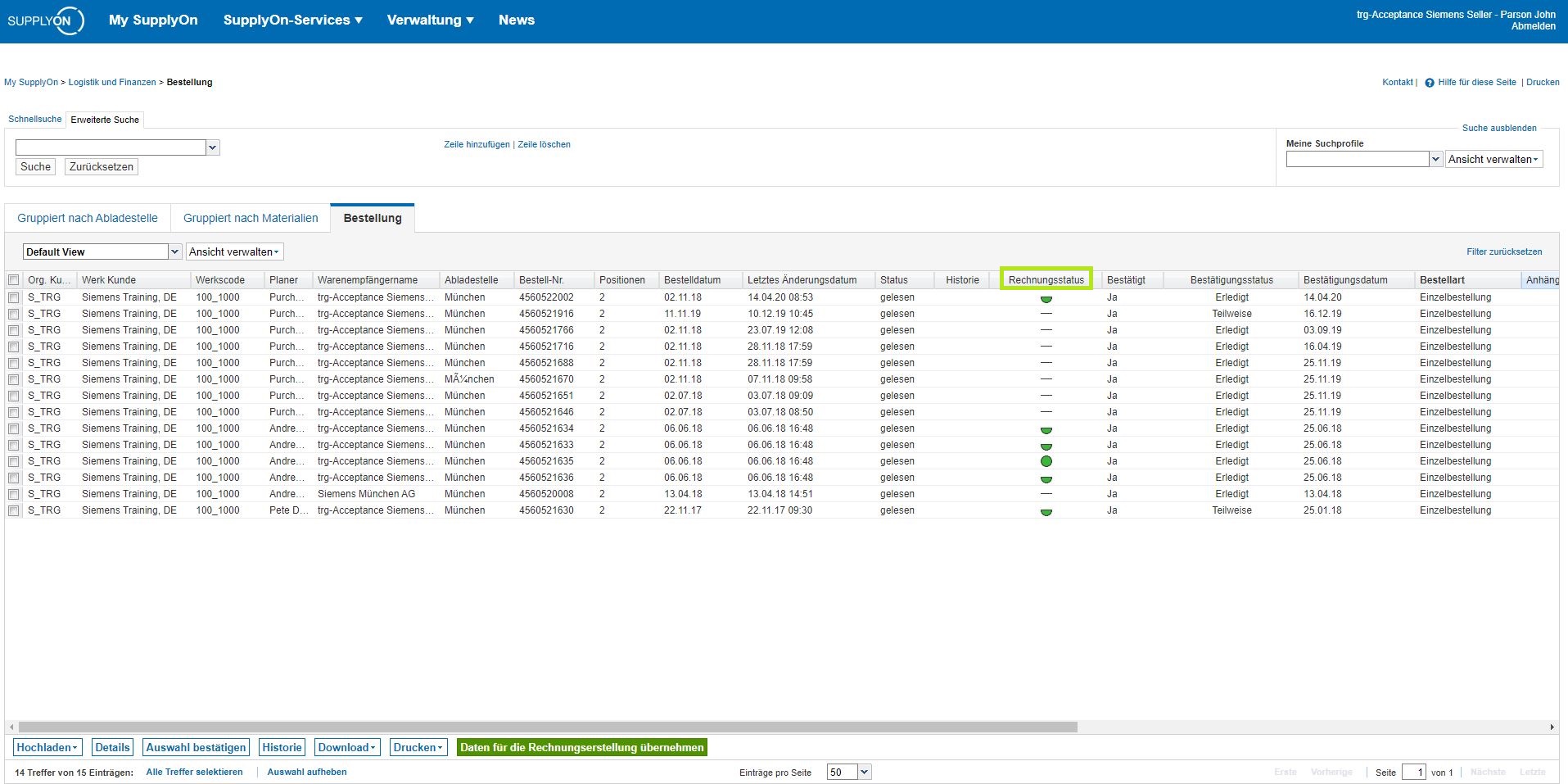1568x784 pixels.
Task: Click the Abmelden link
Action: pos(1533,26)
